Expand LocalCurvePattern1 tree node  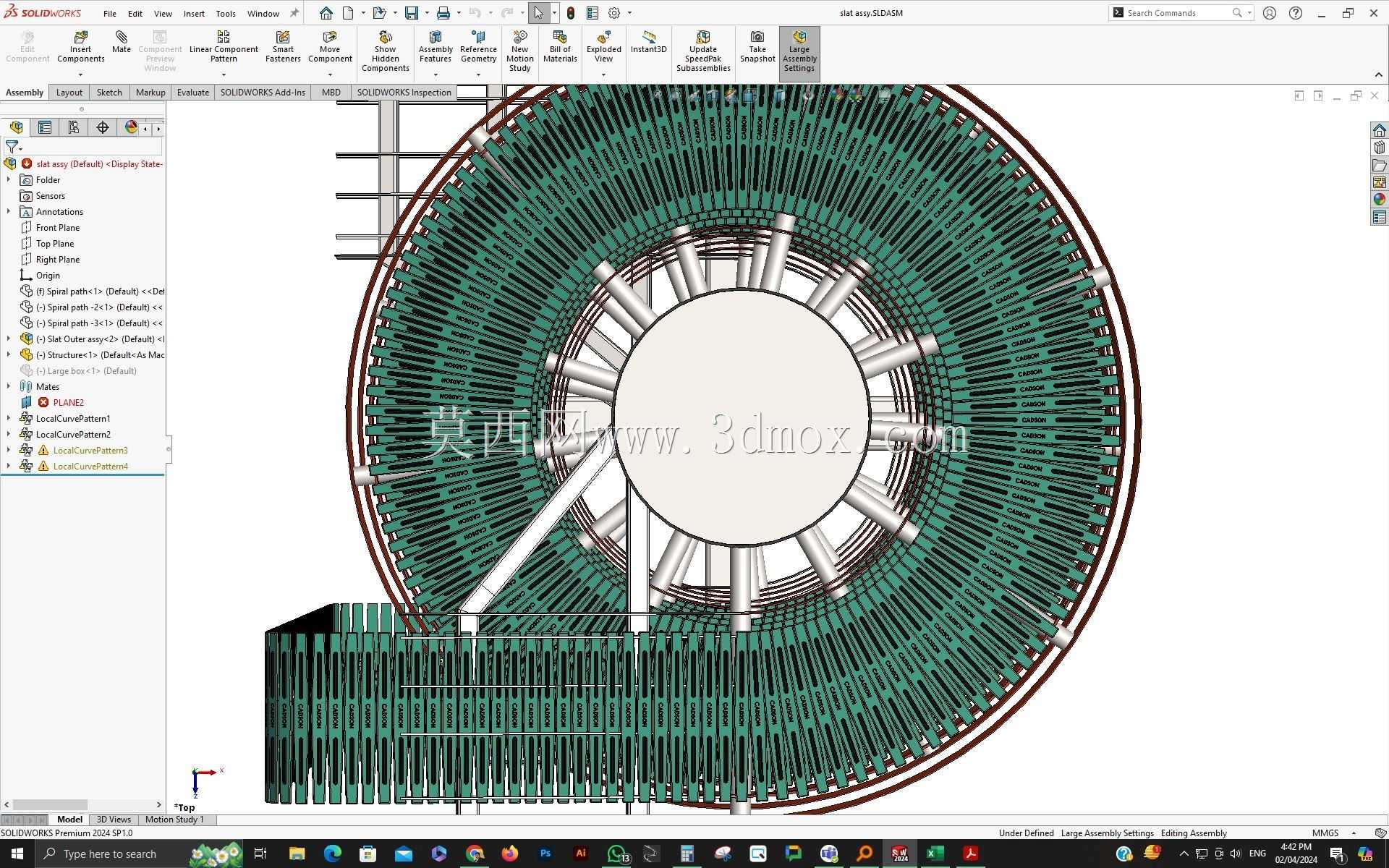pos(9,418)
